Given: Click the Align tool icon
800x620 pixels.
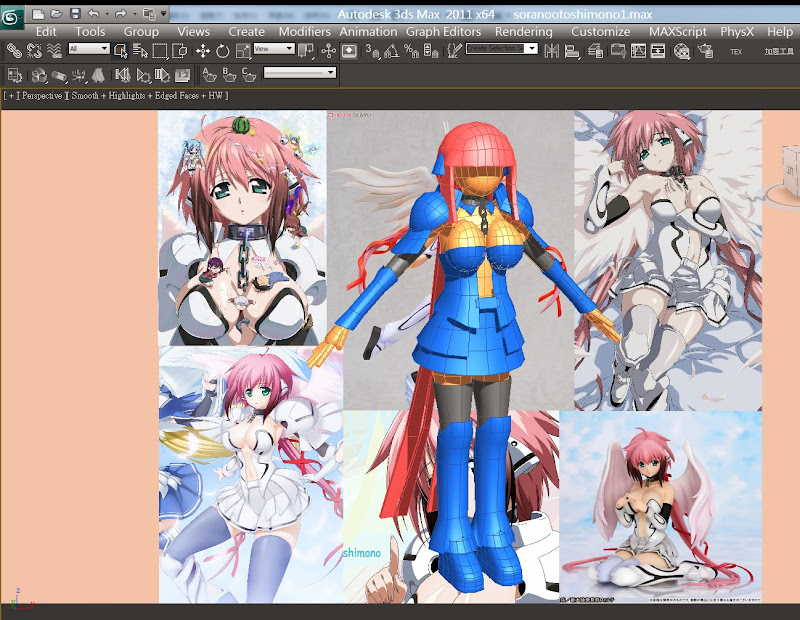Looking at the screenshot, I should (572, 51).
